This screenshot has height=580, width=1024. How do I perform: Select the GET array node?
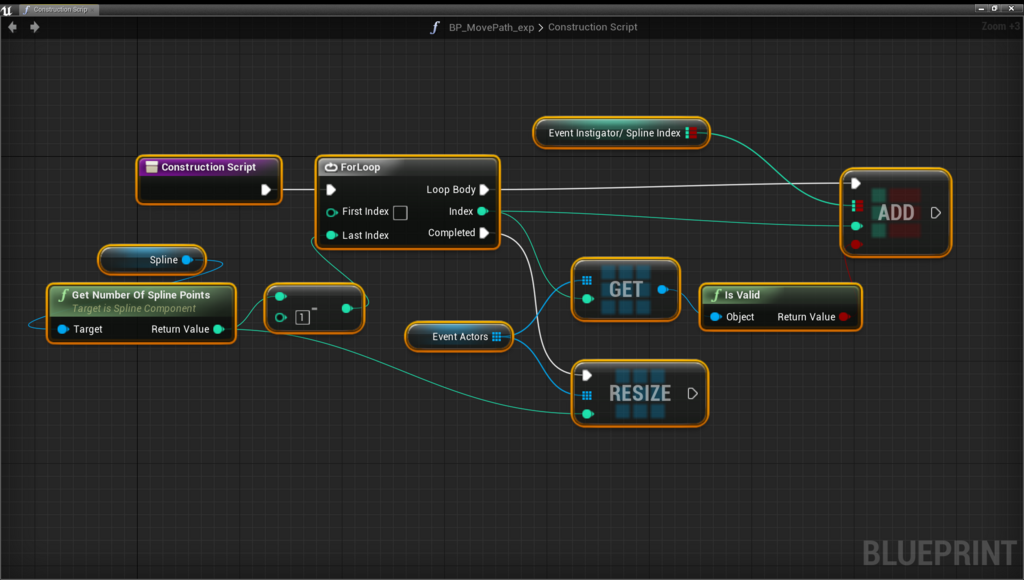(x=626, y=289)
